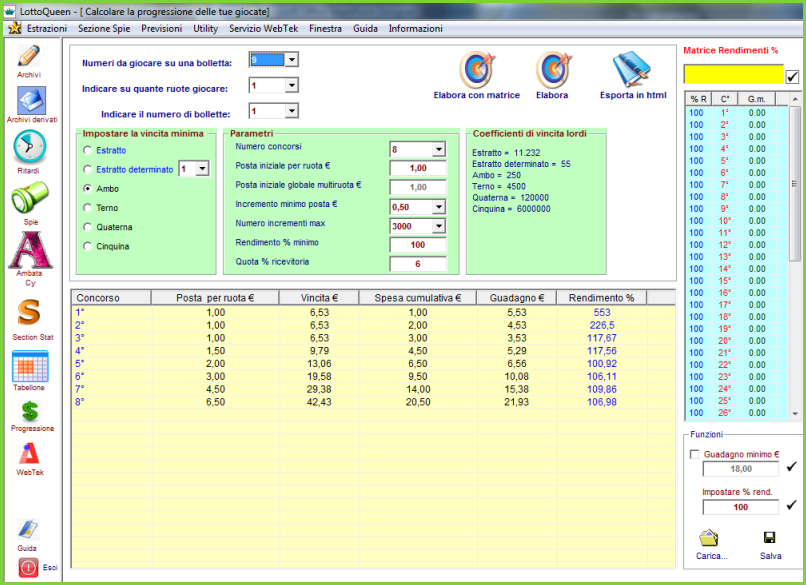Open the Ambata Cy icon

click(30, 250)
